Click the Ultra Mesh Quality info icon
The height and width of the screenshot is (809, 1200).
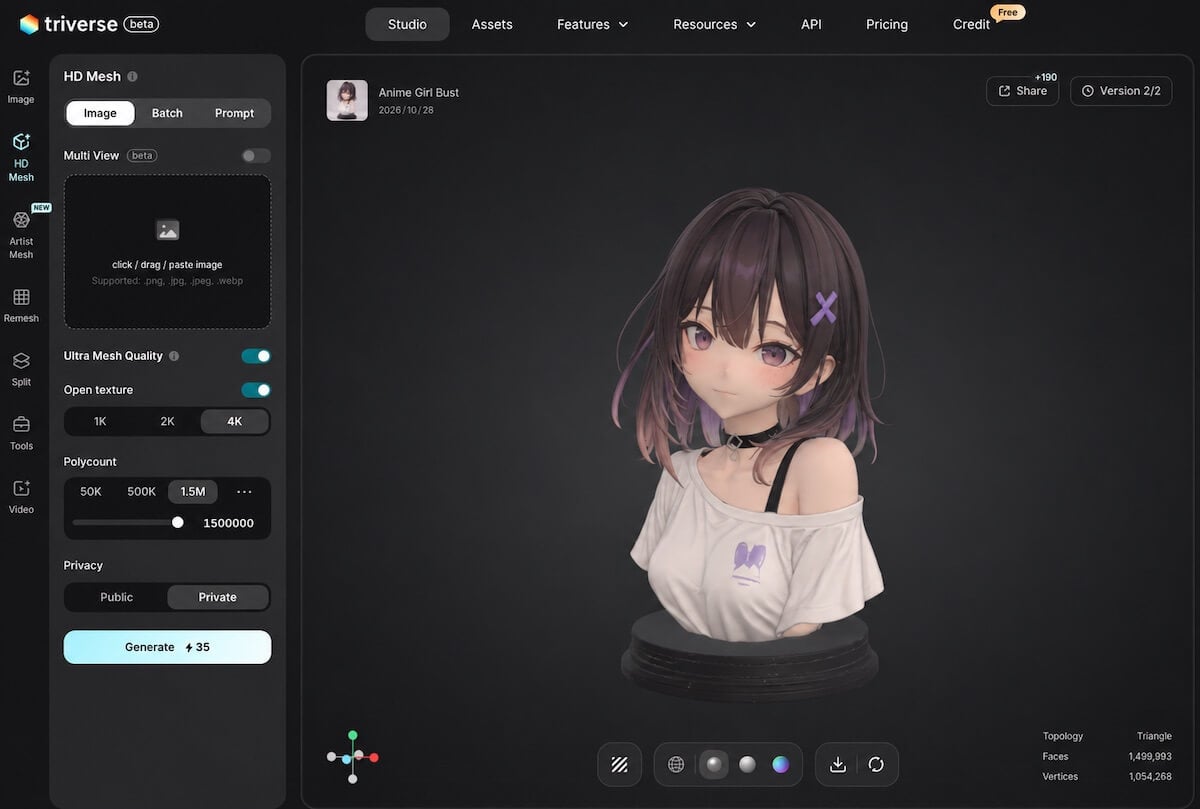174,356
